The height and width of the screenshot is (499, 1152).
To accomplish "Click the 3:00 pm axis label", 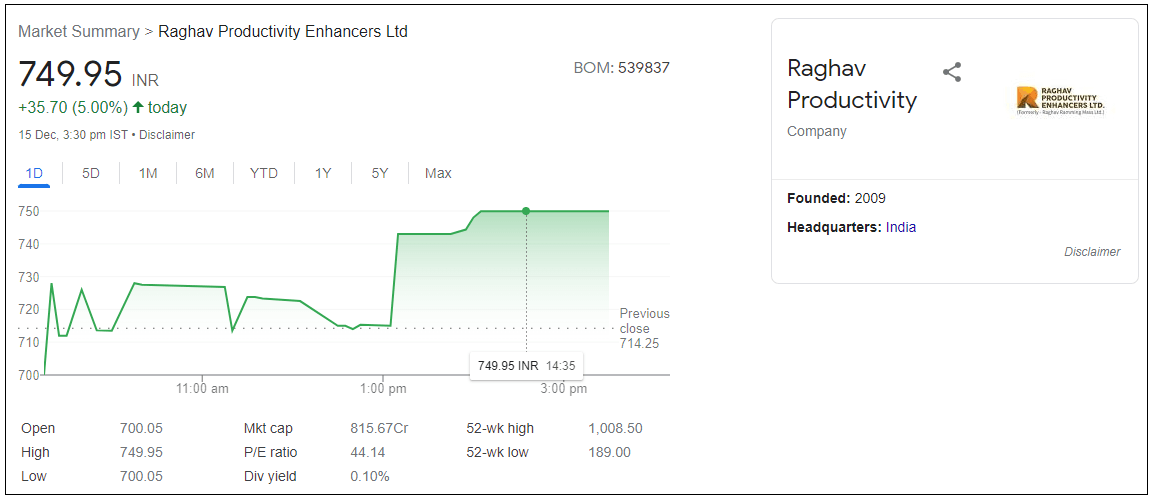I will click(563, 389).
